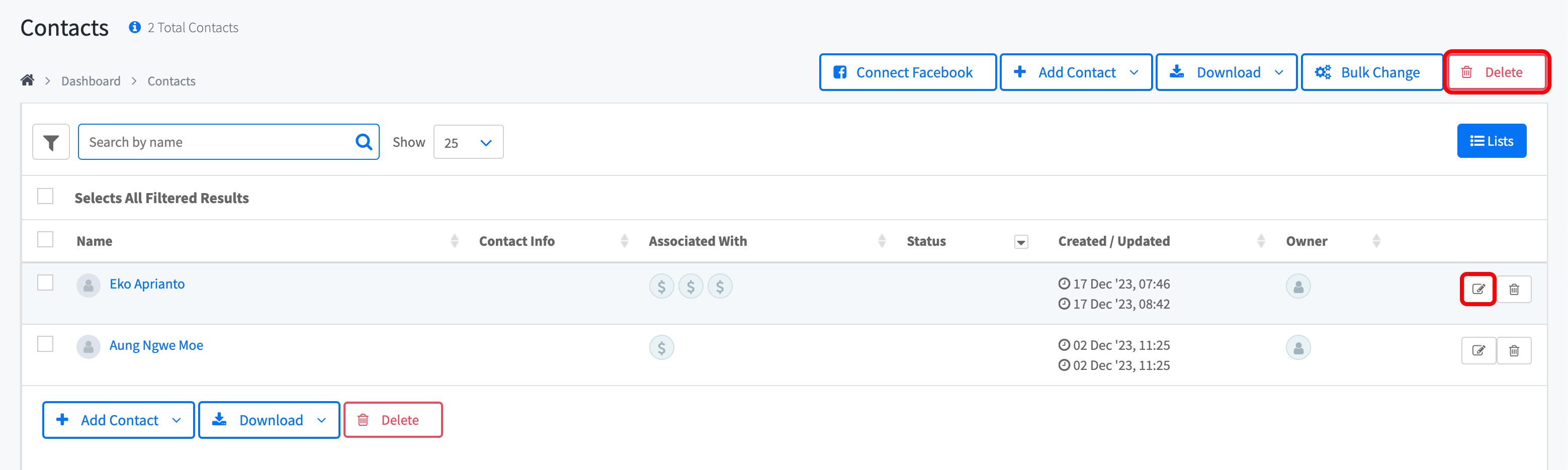Open the Show 25 entries dropdown
Screen dimensions: 1568x470
coord(468,142)
